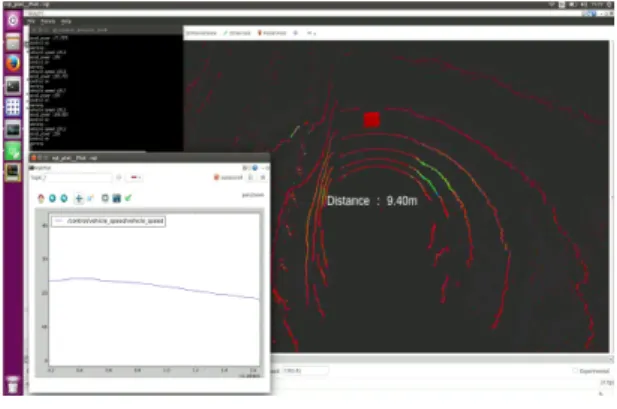
Task: Click the plot back-view arrow icon
Action: coord(52,198)
